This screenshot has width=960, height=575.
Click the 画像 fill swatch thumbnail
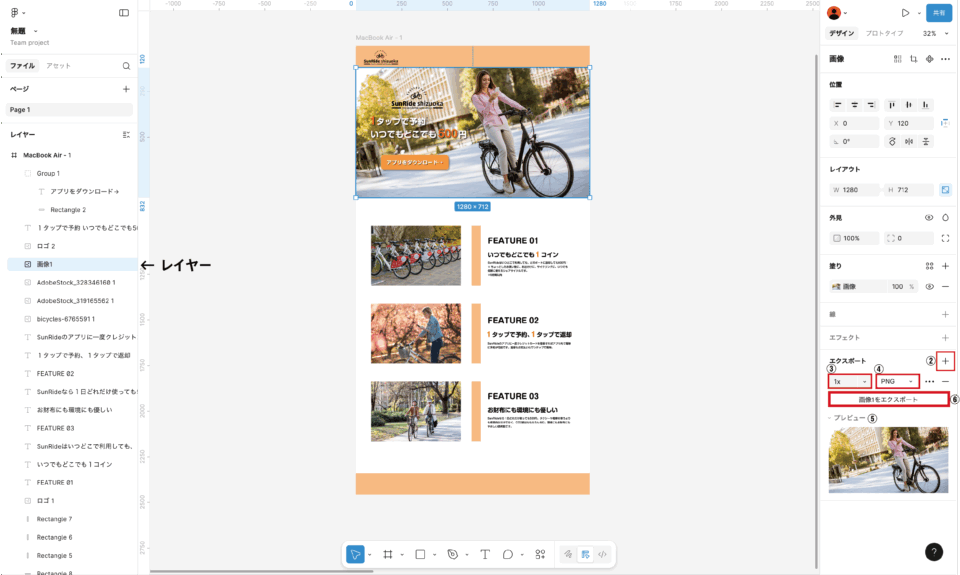point(836,286)
